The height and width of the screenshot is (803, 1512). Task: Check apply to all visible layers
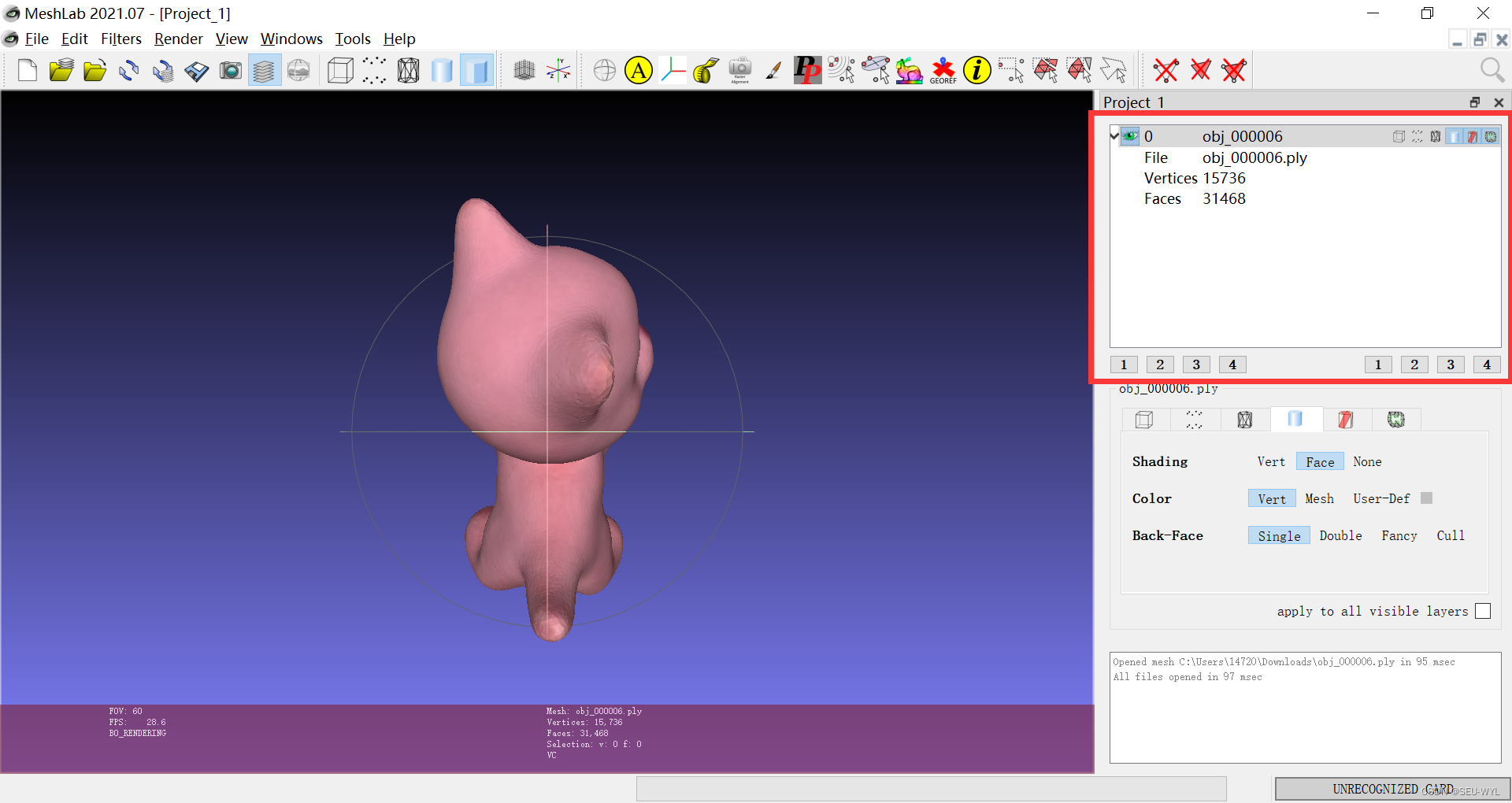[1483, 611]
